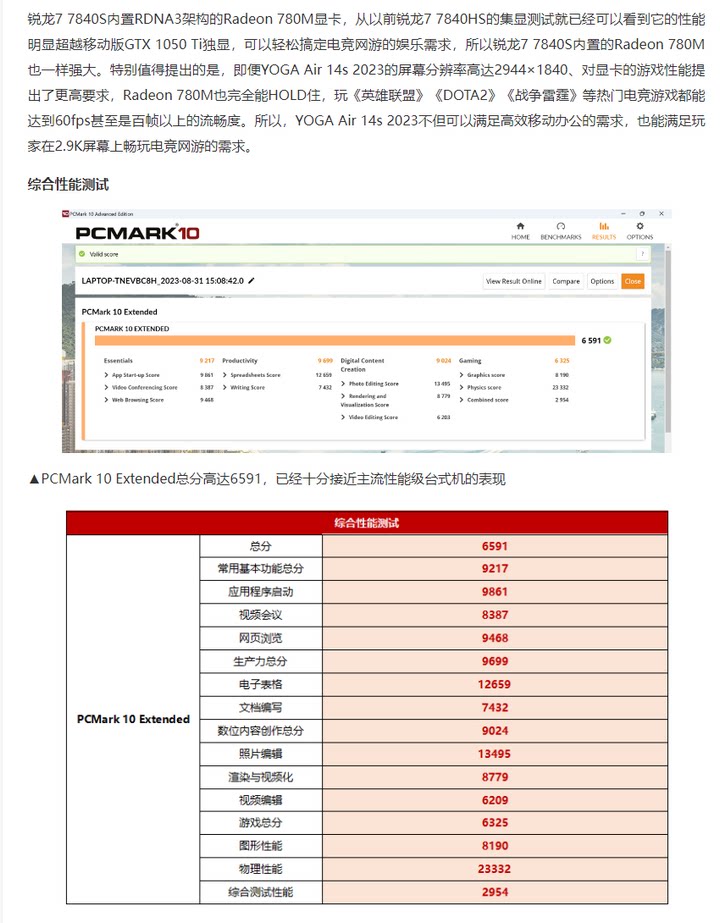Click the Compare button
The image size is (720, 923).
pyautogui.click(x=566, y=281)
